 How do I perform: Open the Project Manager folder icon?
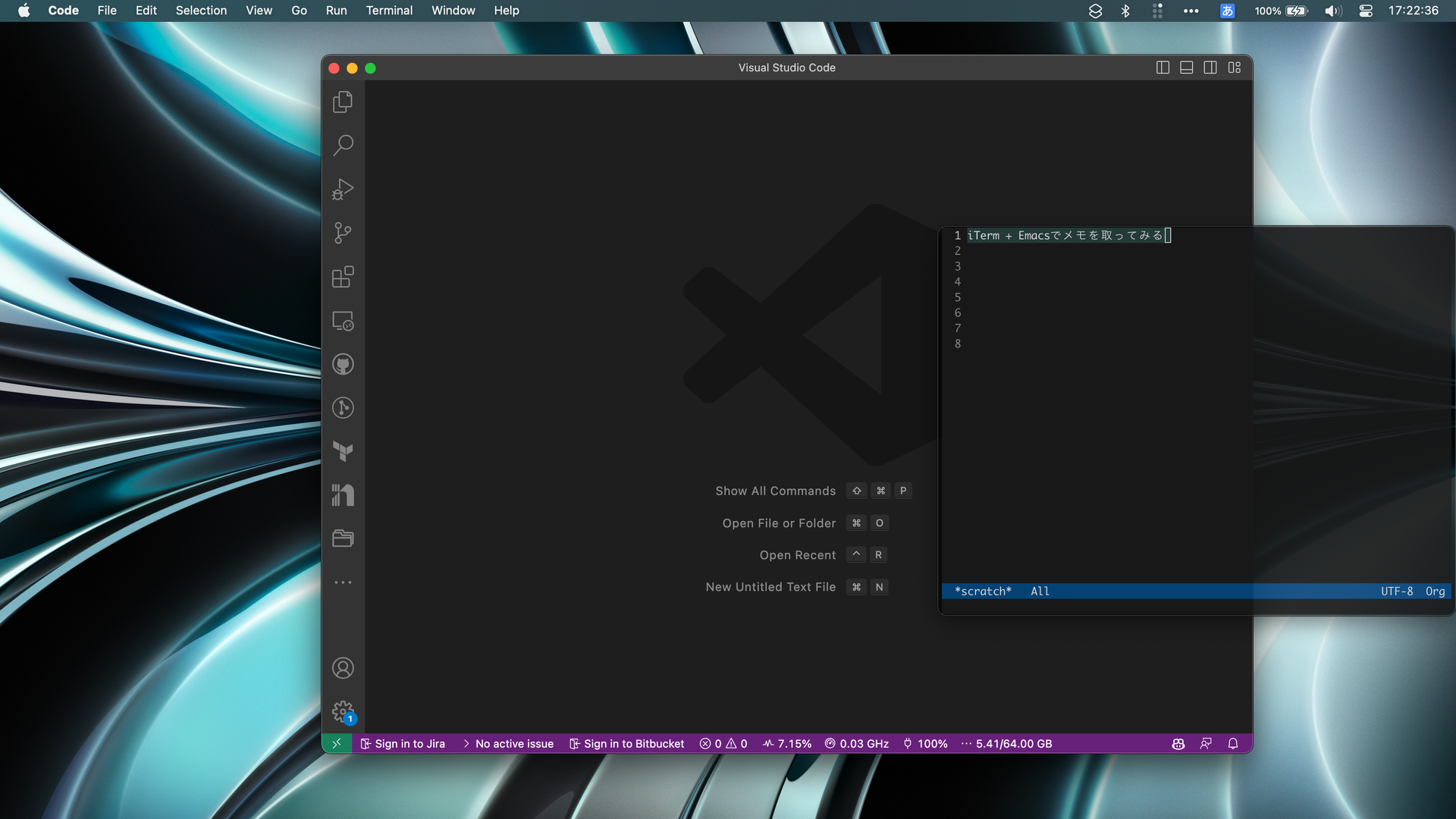[343, 538]
